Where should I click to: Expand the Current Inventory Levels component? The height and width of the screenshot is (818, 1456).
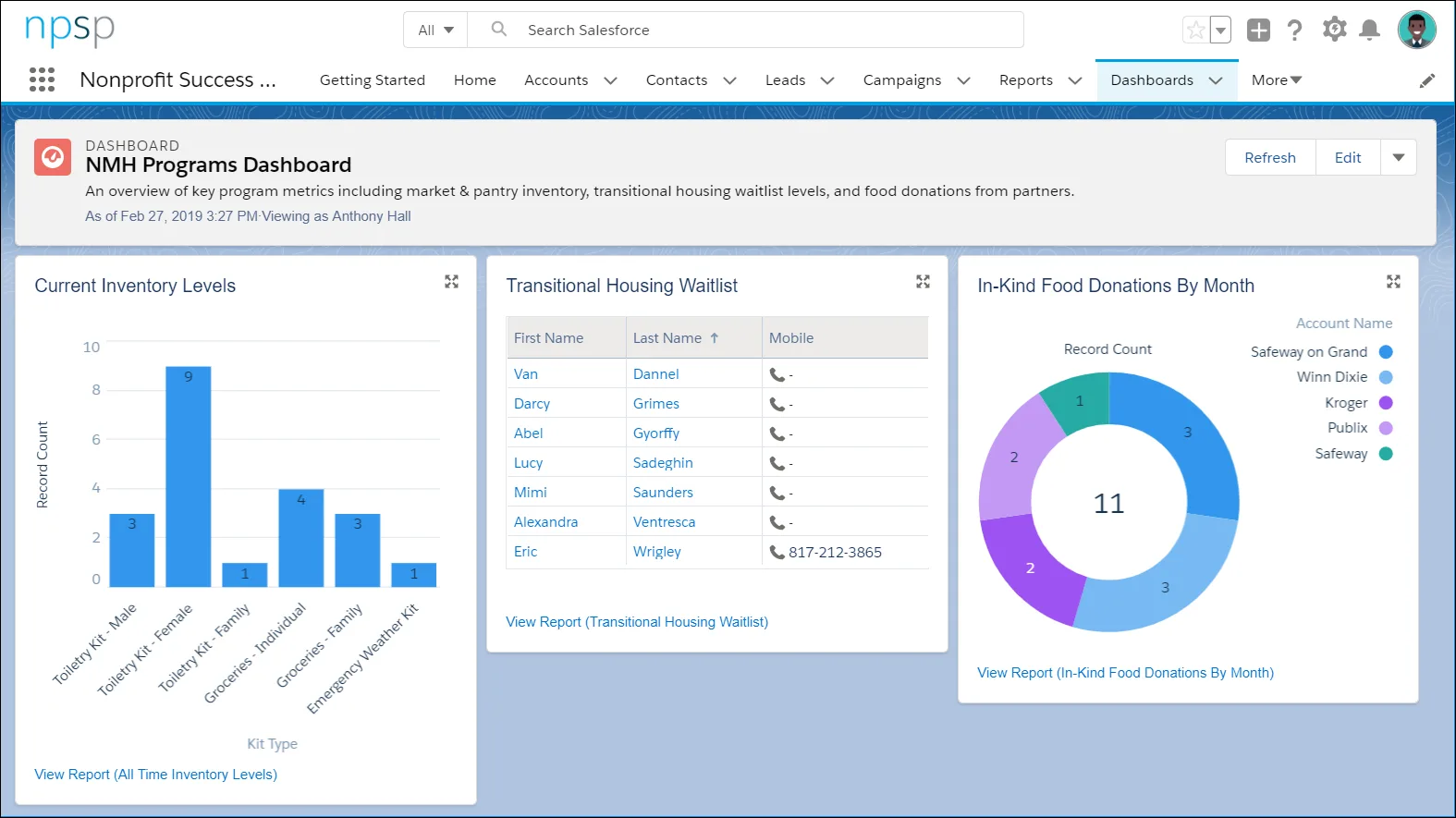(451, 281)
